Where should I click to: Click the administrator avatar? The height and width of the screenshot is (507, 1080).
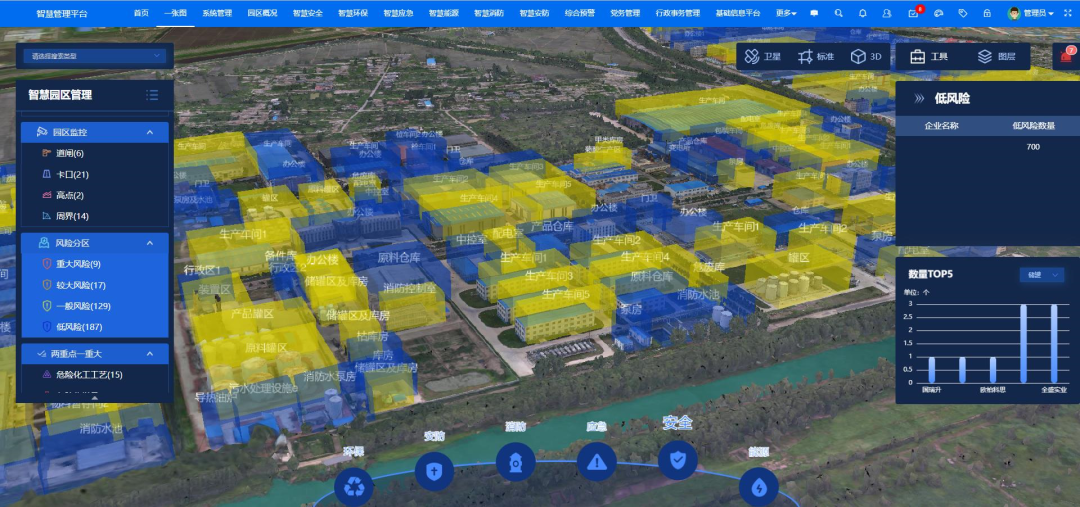(1014, 13)
